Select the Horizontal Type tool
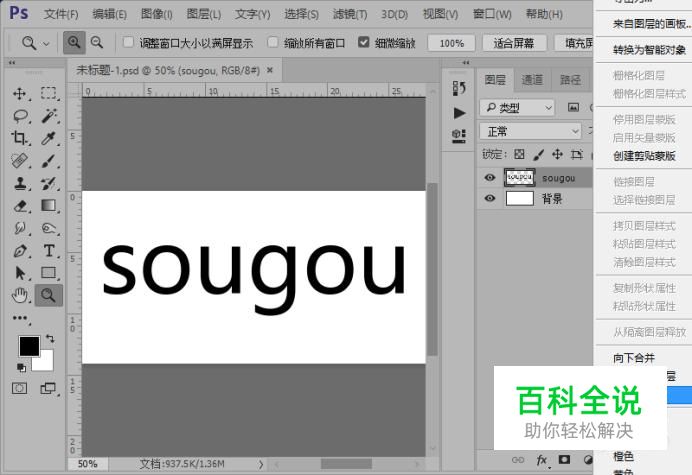The image size is (692, 475). pyautogui.click(x=49, y=251)
